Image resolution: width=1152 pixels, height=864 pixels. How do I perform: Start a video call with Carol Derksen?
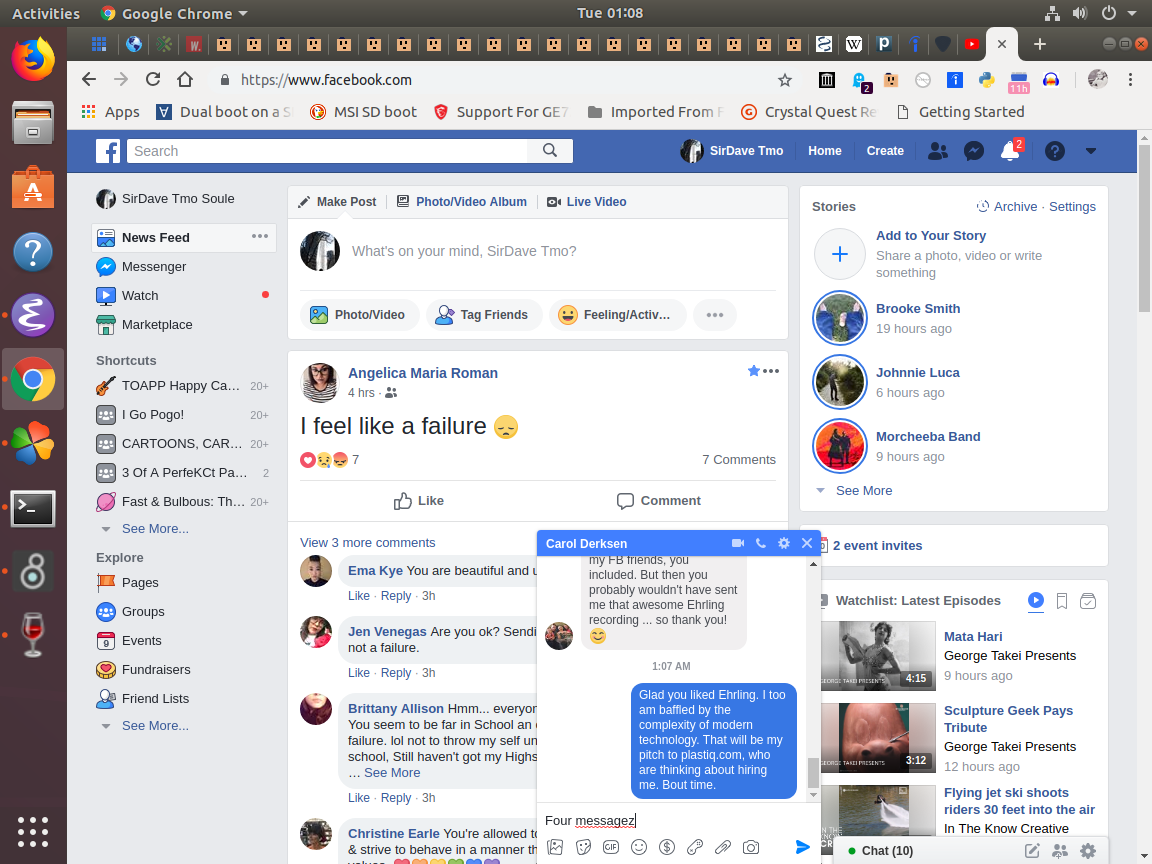pyautogui.click(x=738, y=543)
